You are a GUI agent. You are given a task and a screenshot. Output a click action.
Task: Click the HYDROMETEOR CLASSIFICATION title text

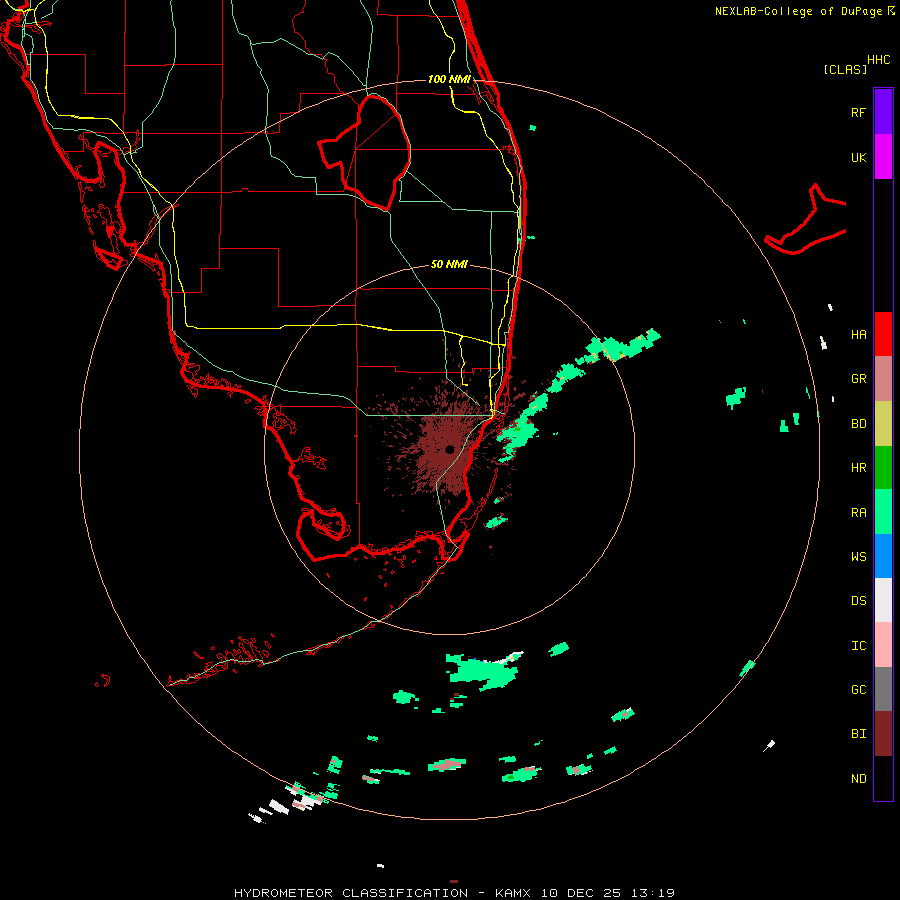(x=351, y=893)
